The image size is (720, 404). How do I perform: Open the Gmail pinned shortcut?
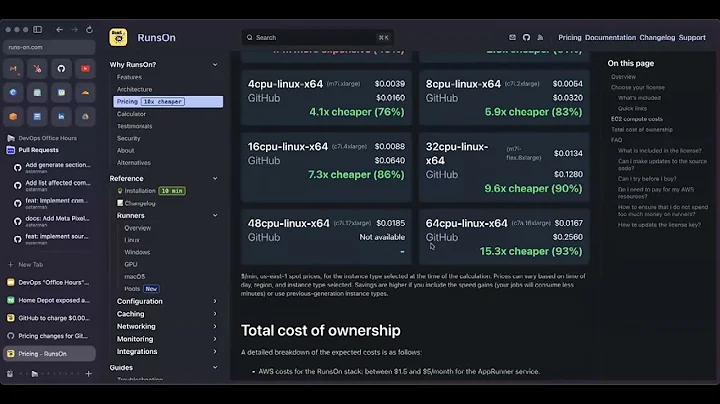(x=13, y=69)
